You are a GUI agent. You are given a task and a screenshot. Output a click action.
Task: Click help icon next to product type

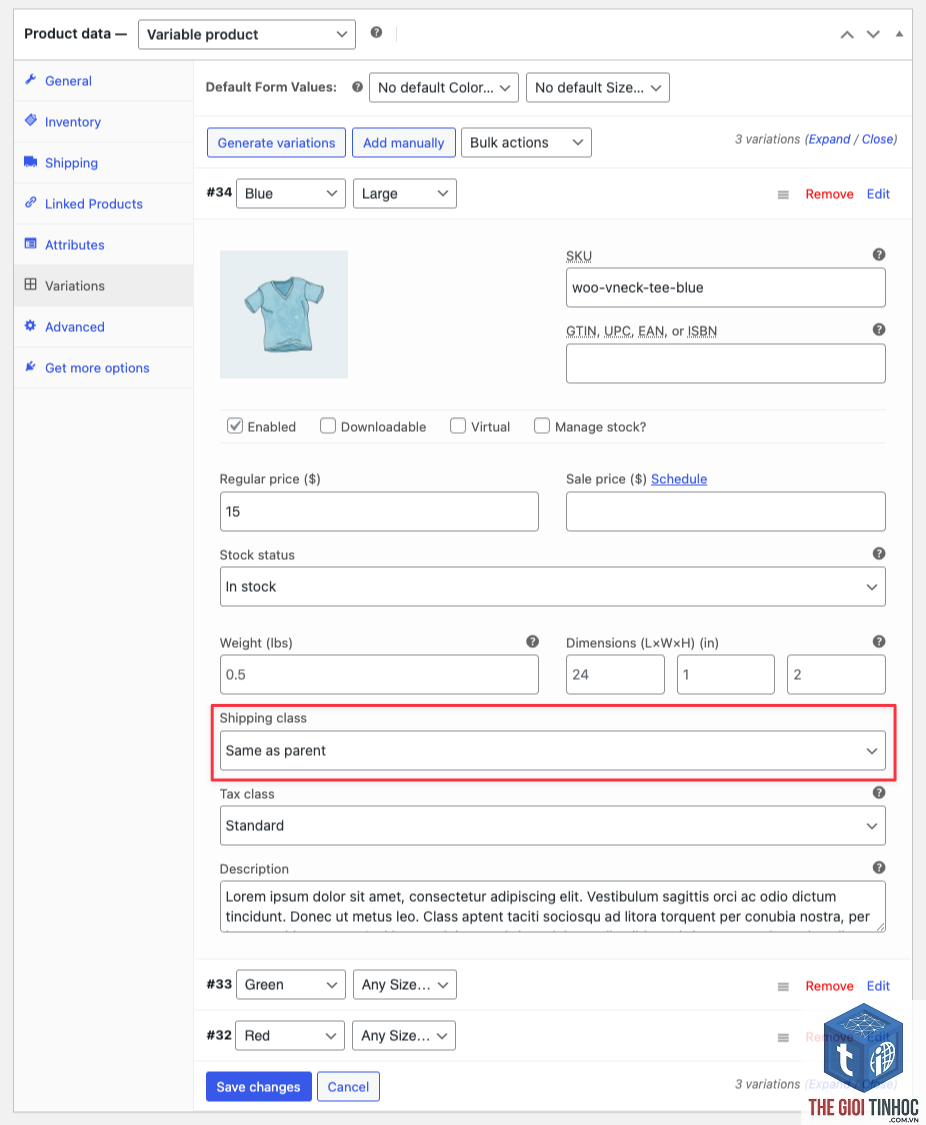tap(376, 32)
